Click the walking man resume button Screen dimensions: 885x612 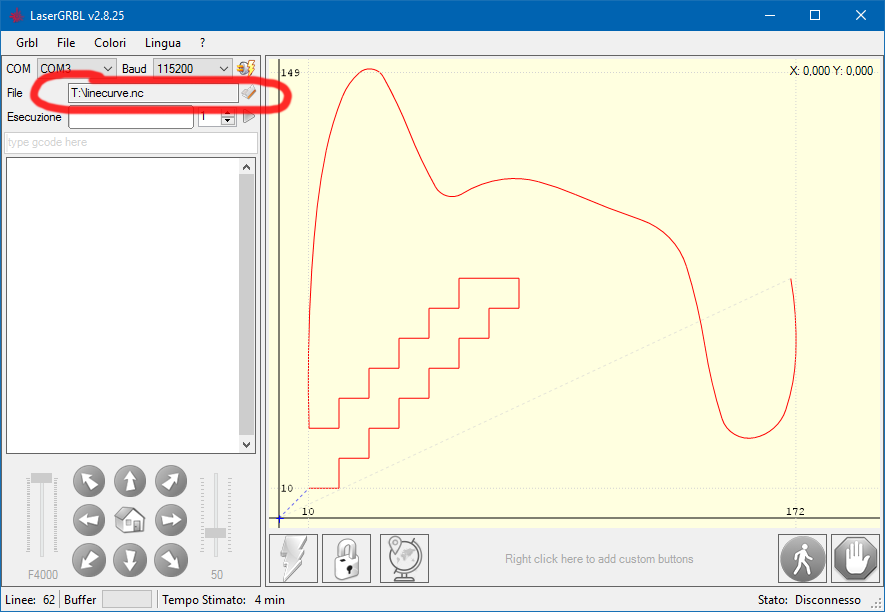803,558
